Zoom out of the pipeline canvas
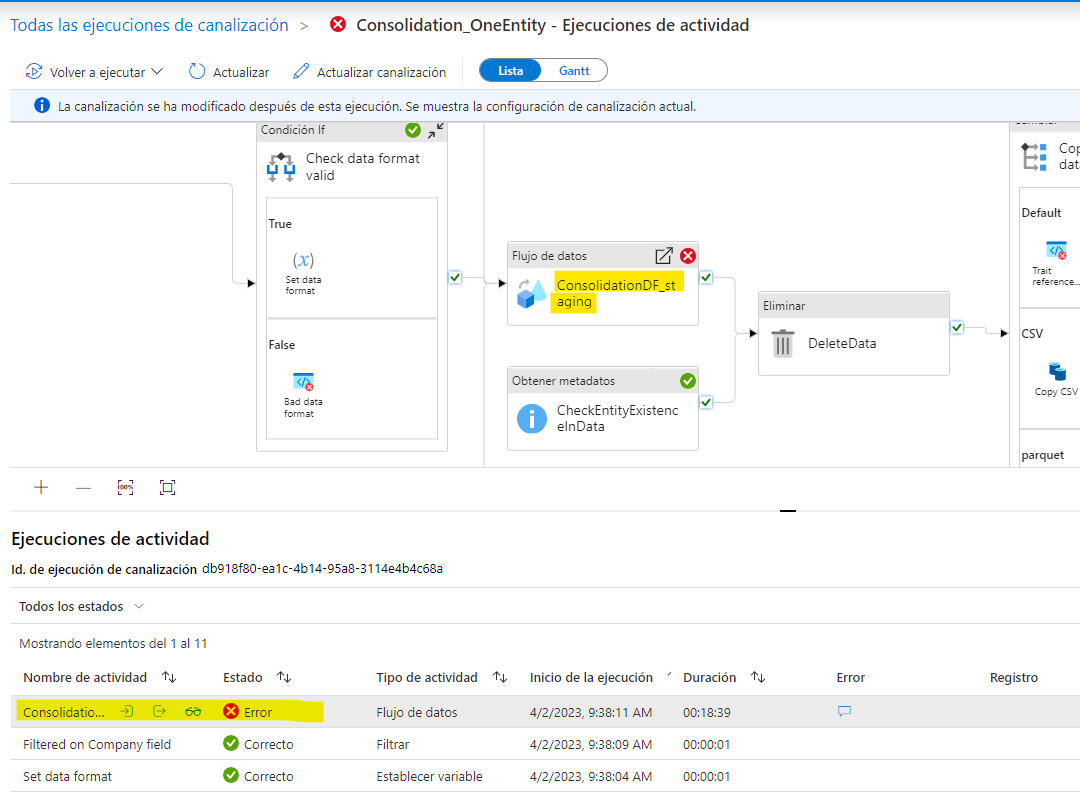The width and height of the screenshot is (1080, 793). tap(85, 488)
